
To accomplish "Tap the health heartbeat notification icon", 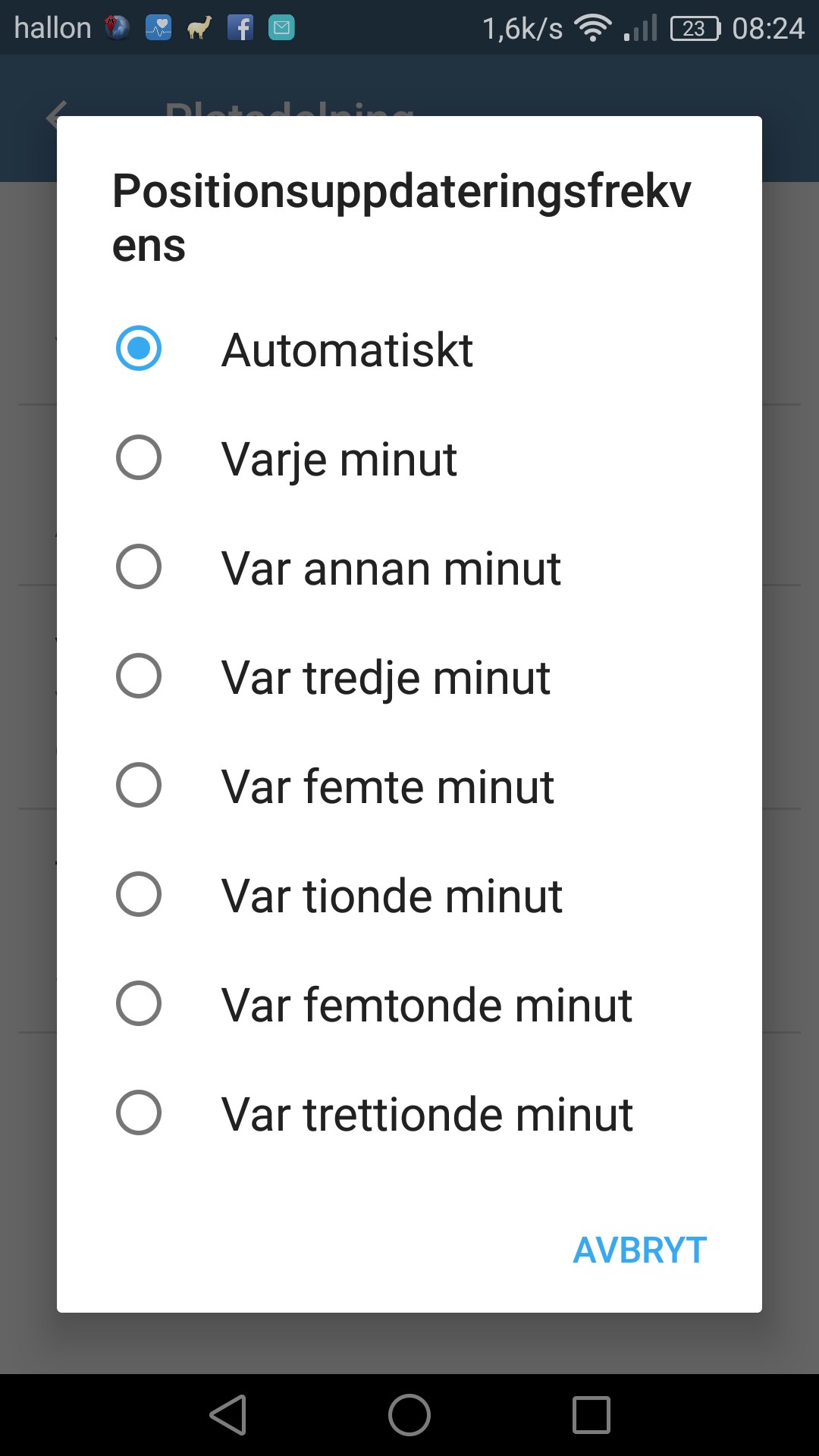I will pos(158,28).
